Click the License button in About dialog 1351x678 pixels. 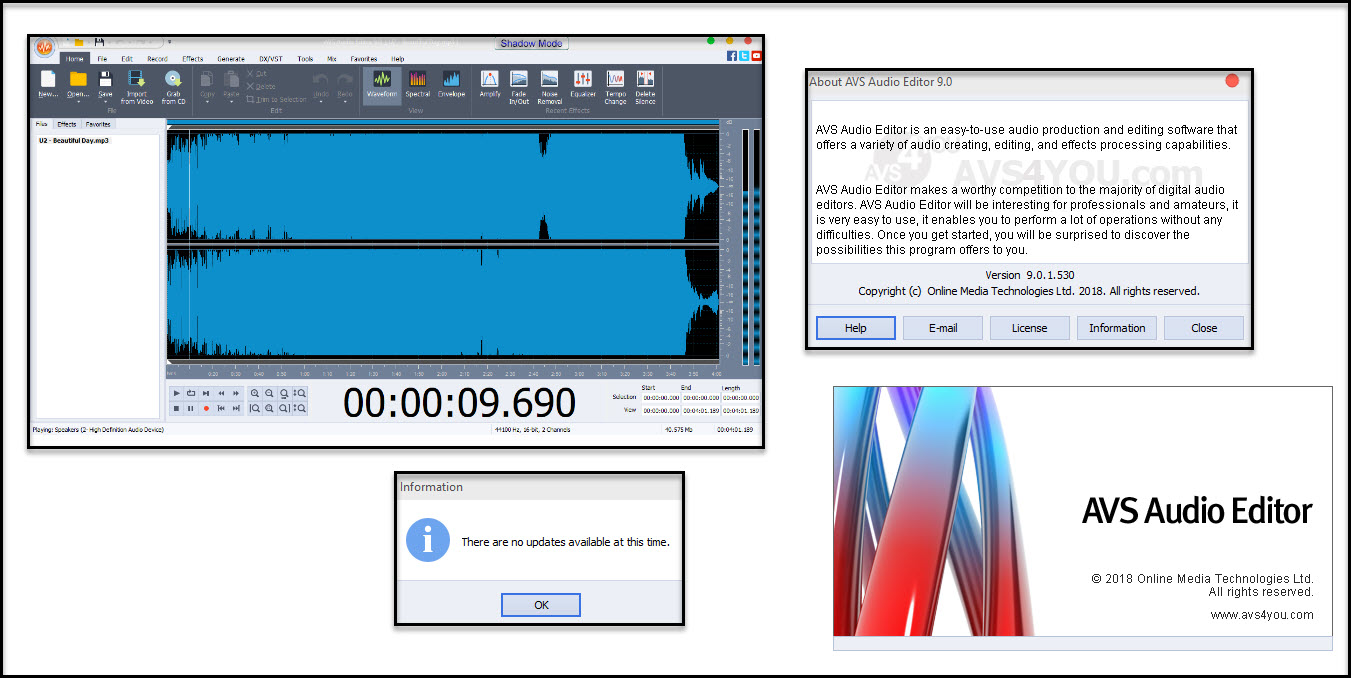[x=1029, y=328]
